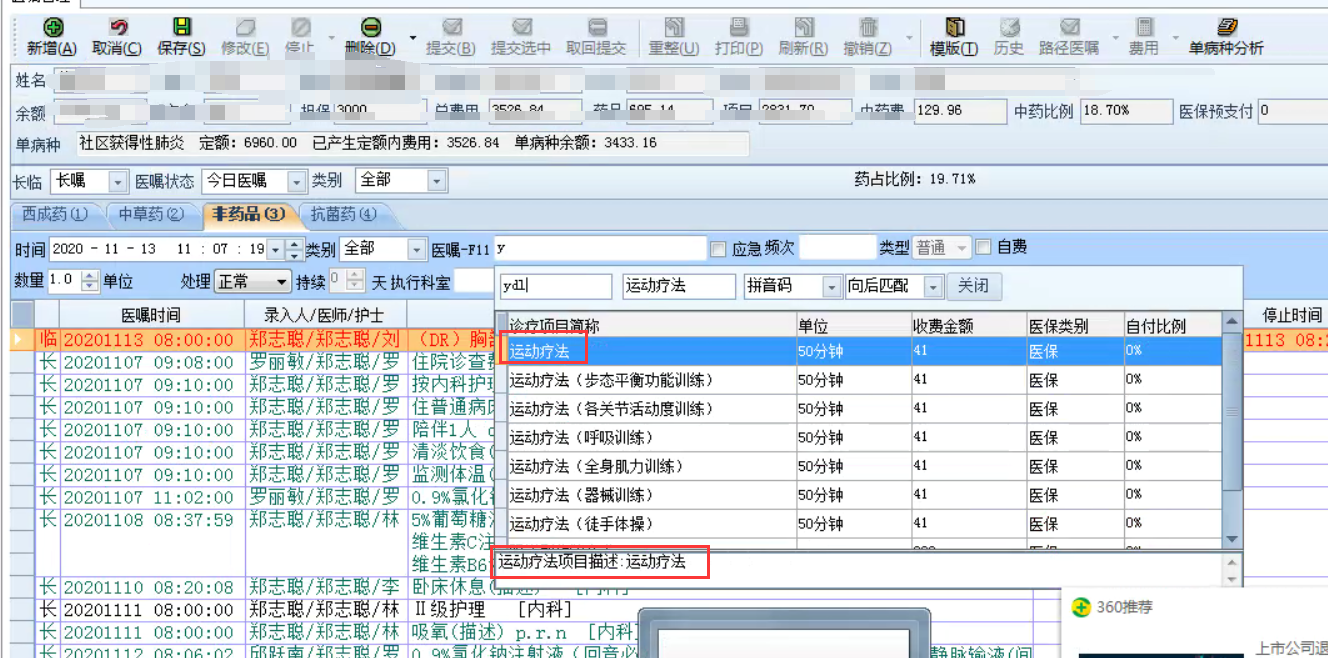Click the 诊疗项目简称 column header
The image size is (1328, 658).
(x=651, y=326)
